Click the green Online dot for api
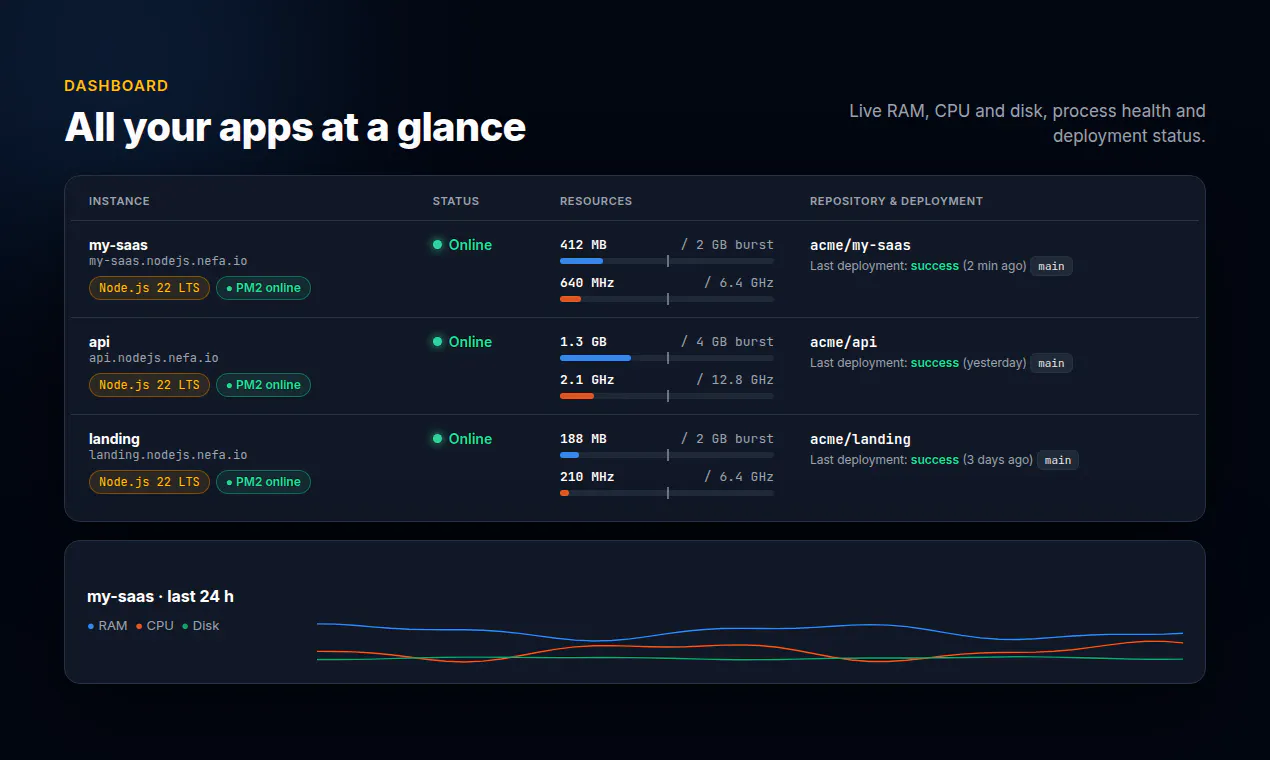Viewport: 1270px width, 760px height. click(x=437, y=342)
